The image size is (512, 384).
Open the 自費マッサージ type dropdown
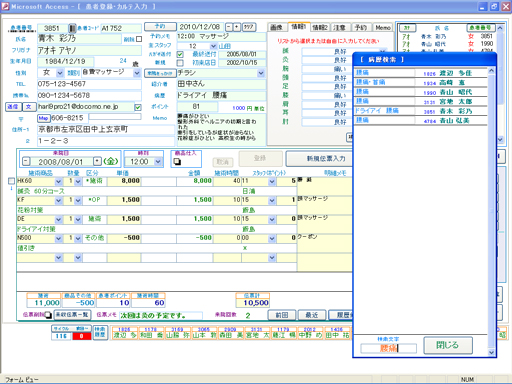(137, 73)
